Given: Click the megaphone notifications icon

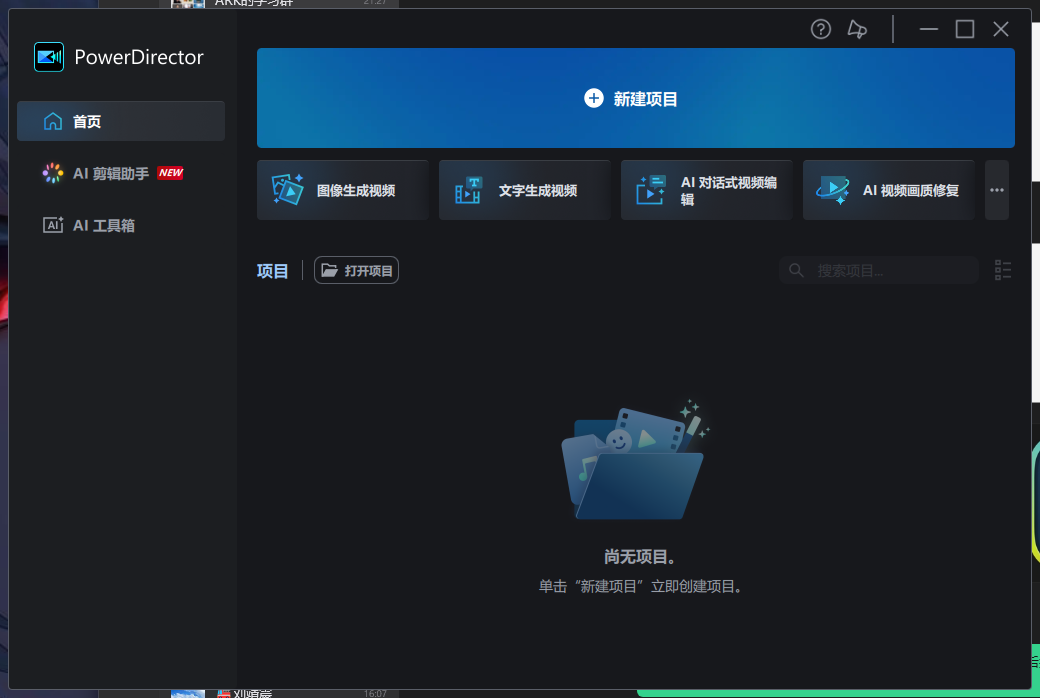Looking at the screenshot, I should click(x=857, y=29).
